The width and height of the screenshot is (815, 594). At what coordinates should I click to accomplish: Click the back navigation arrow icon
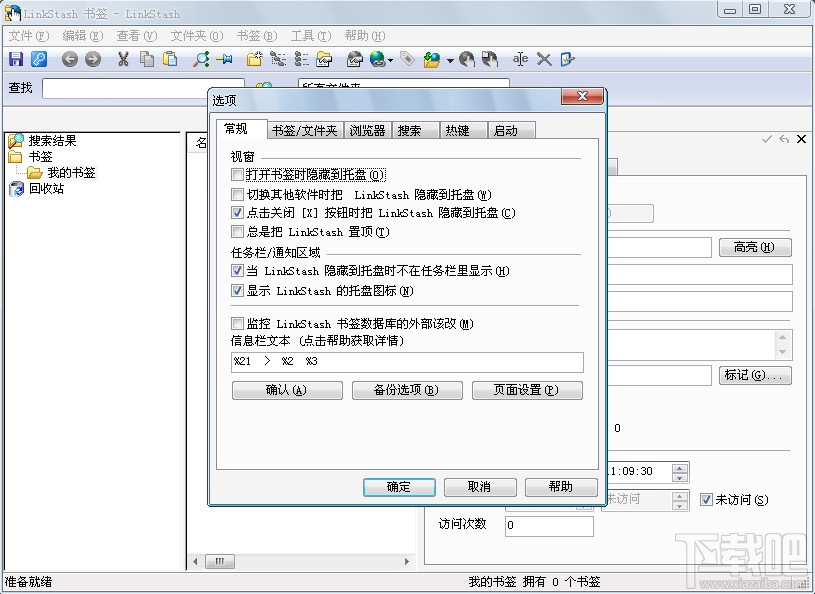pyautogui.click(x=69, y=58)
